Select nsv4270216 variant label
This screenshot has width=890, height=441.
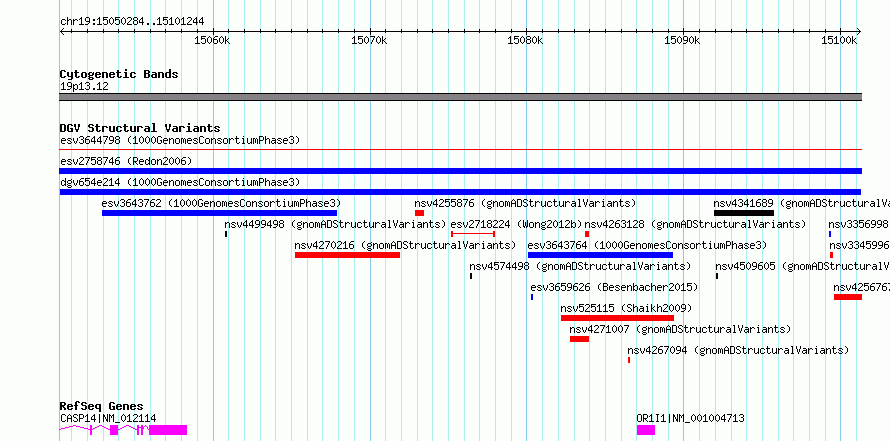pos(405,245)
